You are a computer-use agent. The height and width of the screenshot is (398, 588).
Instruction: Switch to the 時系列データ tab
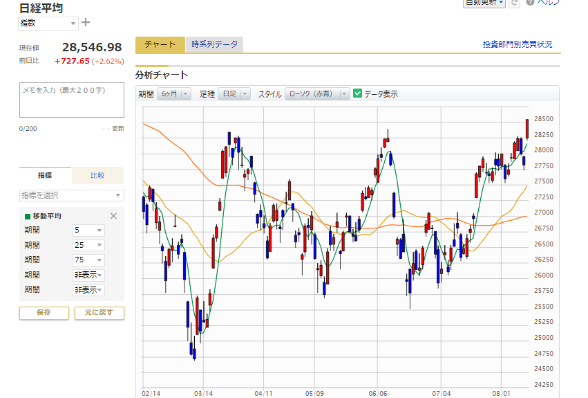[214, 45]
